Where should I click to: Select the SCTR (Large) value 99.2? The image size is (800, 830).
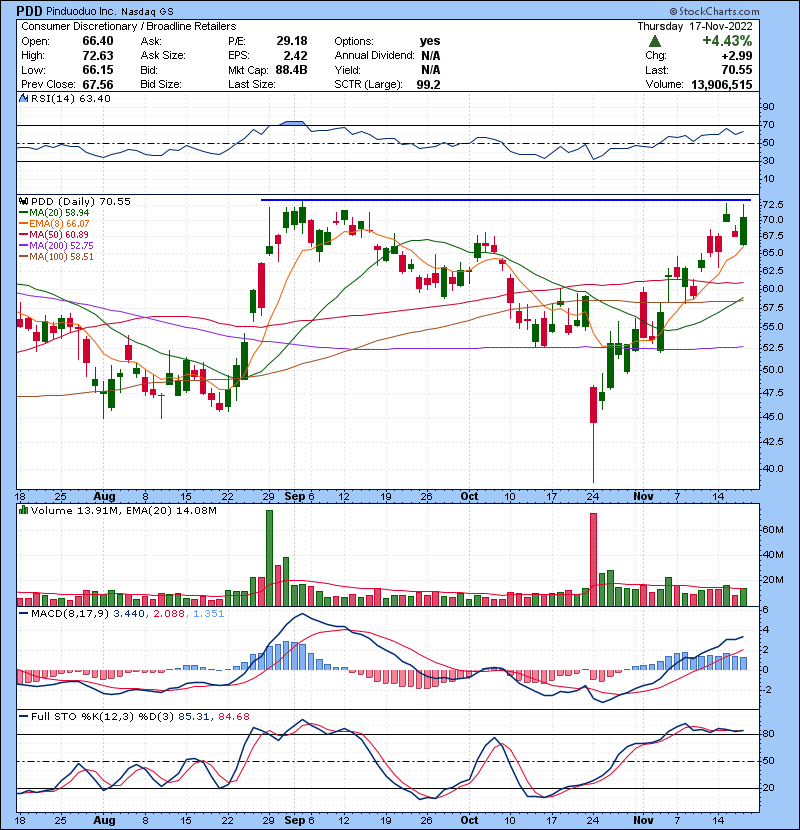[428, 84]
